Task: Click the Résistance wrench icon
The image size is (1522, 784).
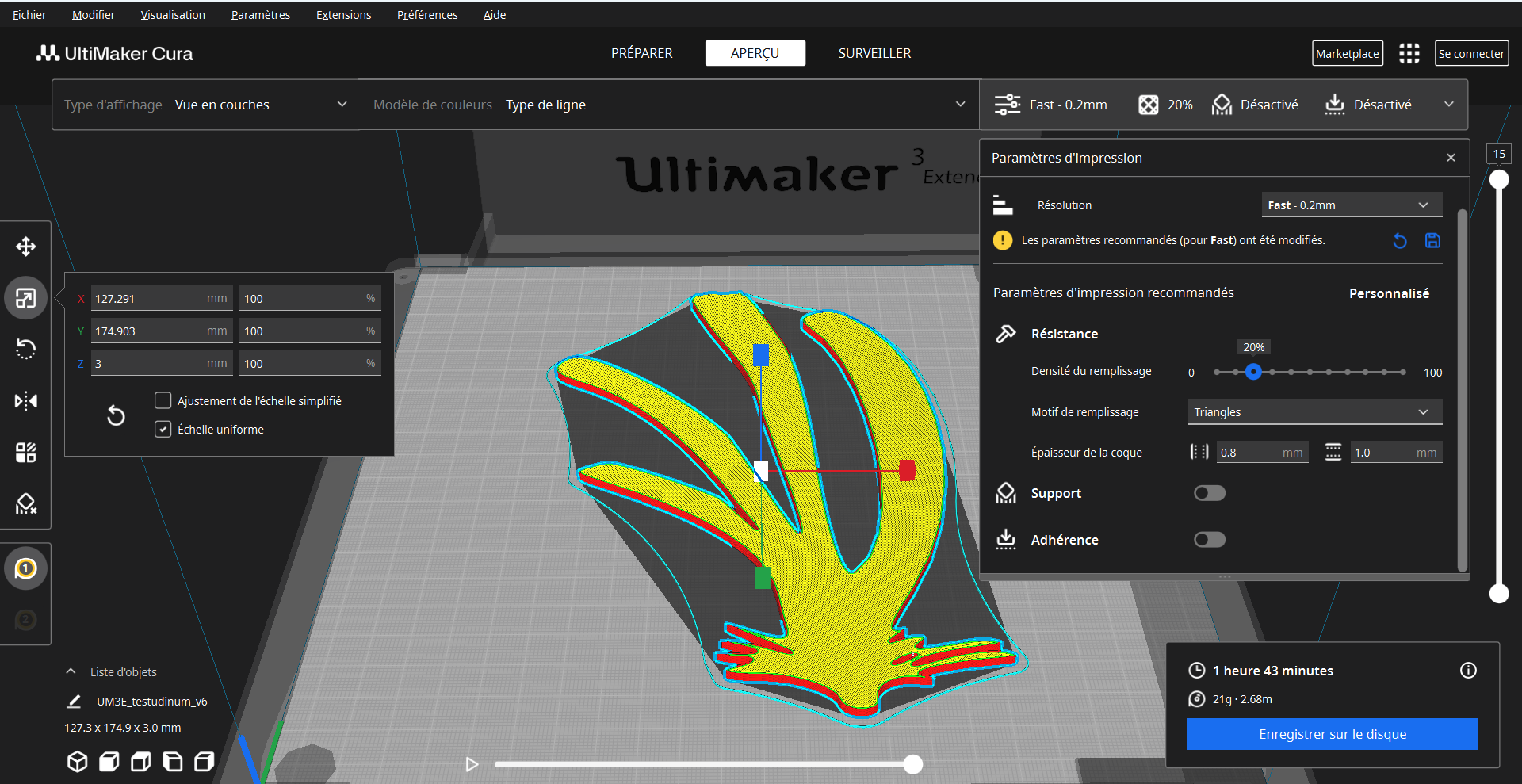Action: pyautogui.click(x=1005, y=334)
